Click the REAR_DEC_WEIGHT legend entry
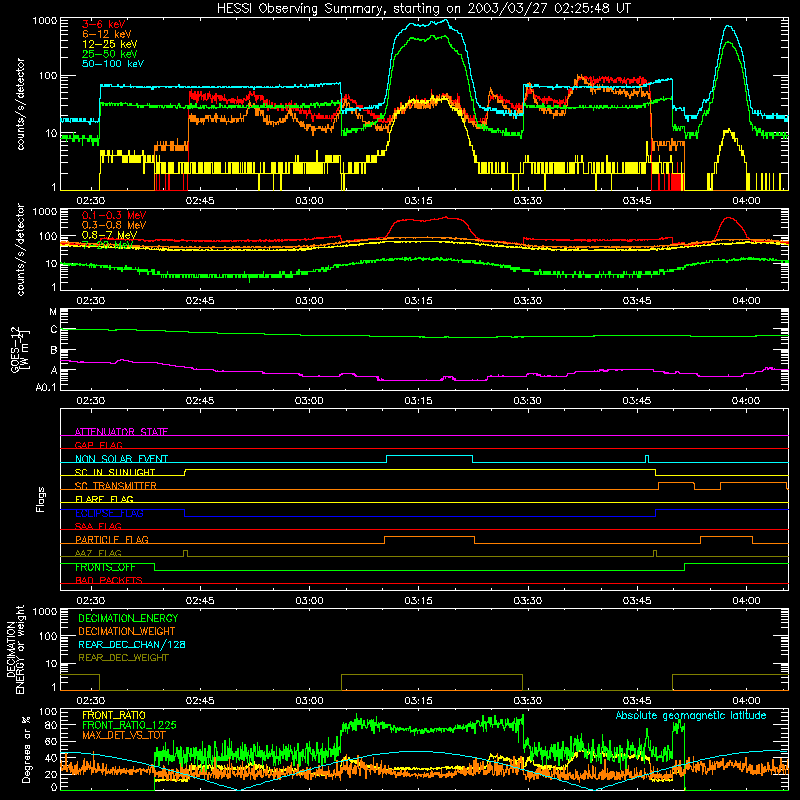800x800 pixels. (x=123, y=658)
